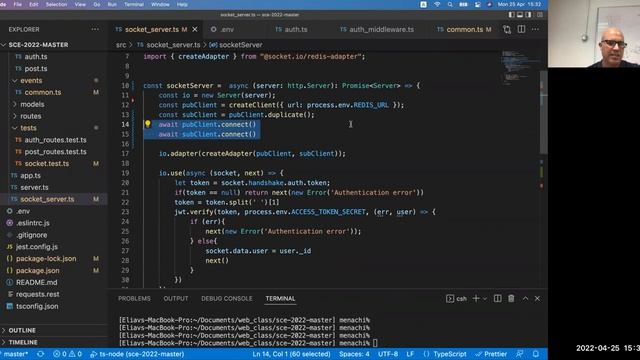
Task: Open the feedback icon in status bar
Action: pyautogui.click(x=520, y=354)
